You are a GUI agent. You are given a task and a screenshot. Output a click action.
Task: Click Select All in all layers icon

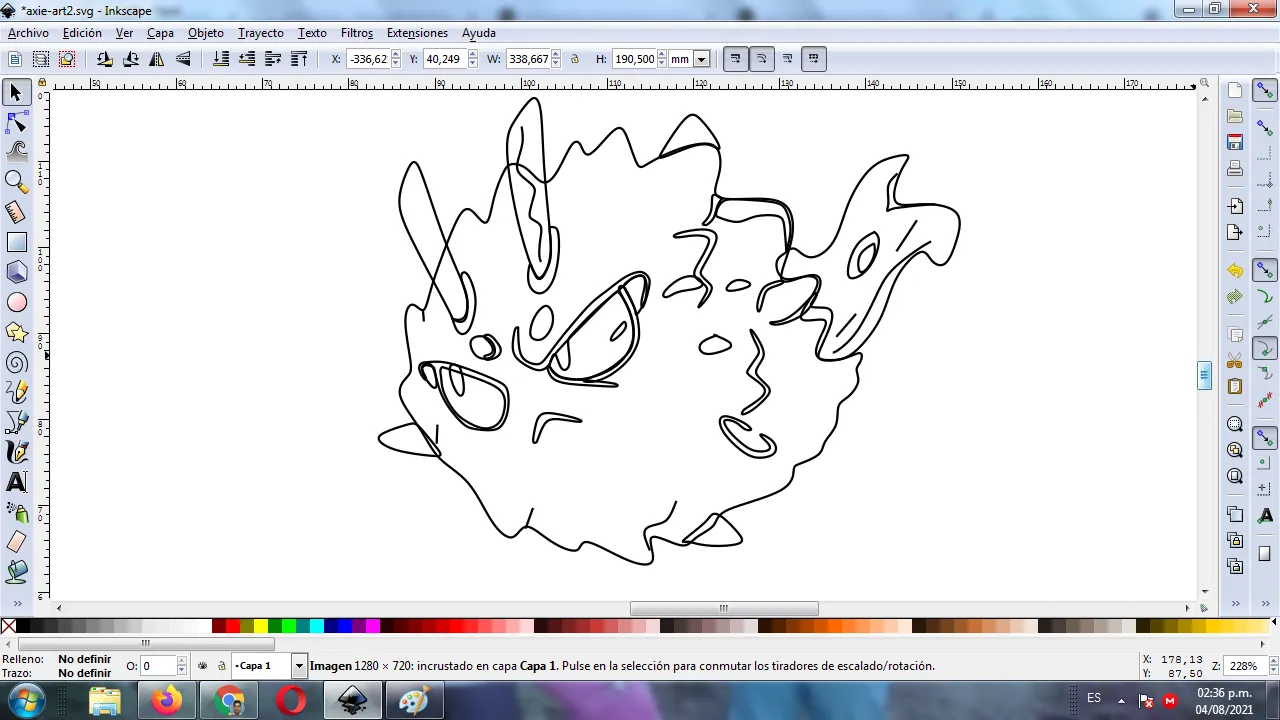click(x=41, y=59)
